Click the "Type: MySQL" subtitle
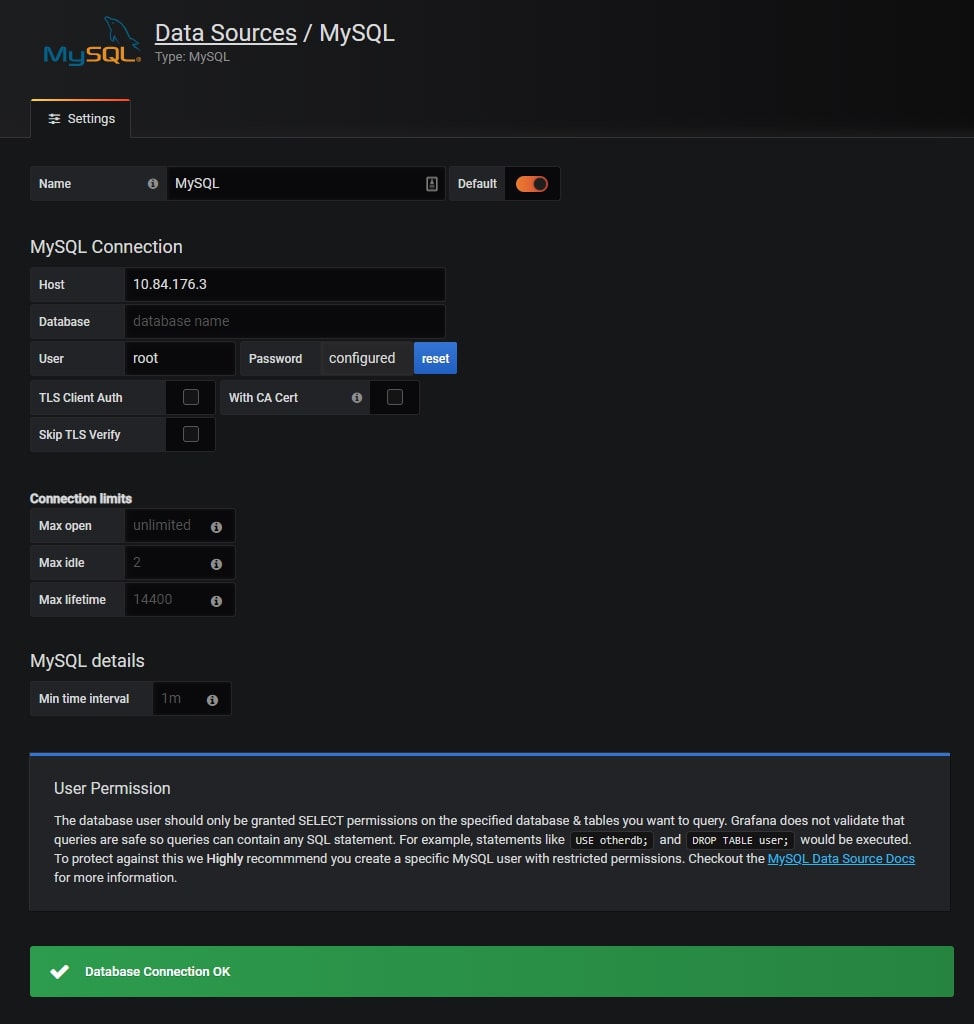Image resolution: width=974 pixels, height=1024 pixels. [192, 57]
